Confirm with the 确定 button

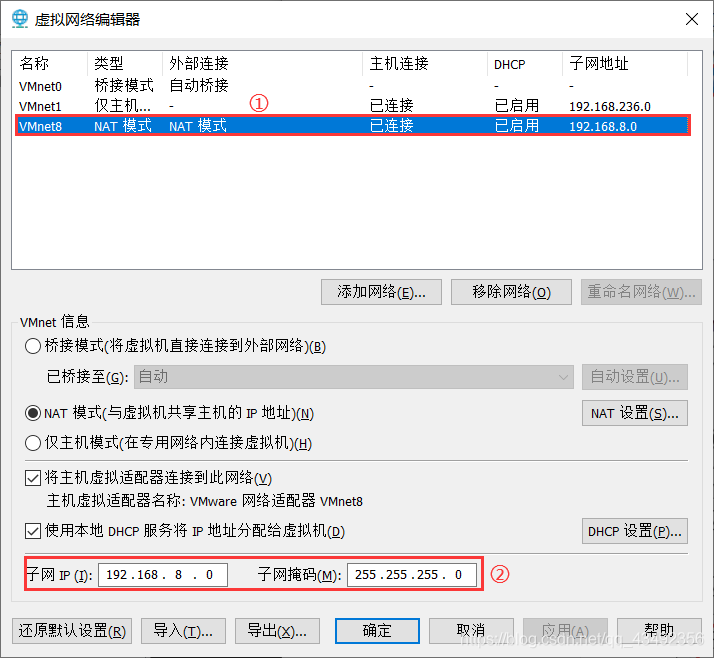click(377, 631)
